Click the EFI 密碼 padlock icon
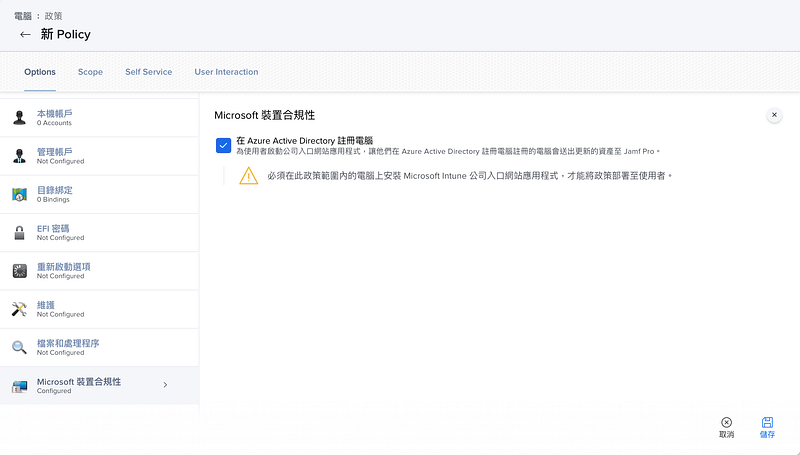The height and width of the screenshot is (455, 800). coord(19,233)
